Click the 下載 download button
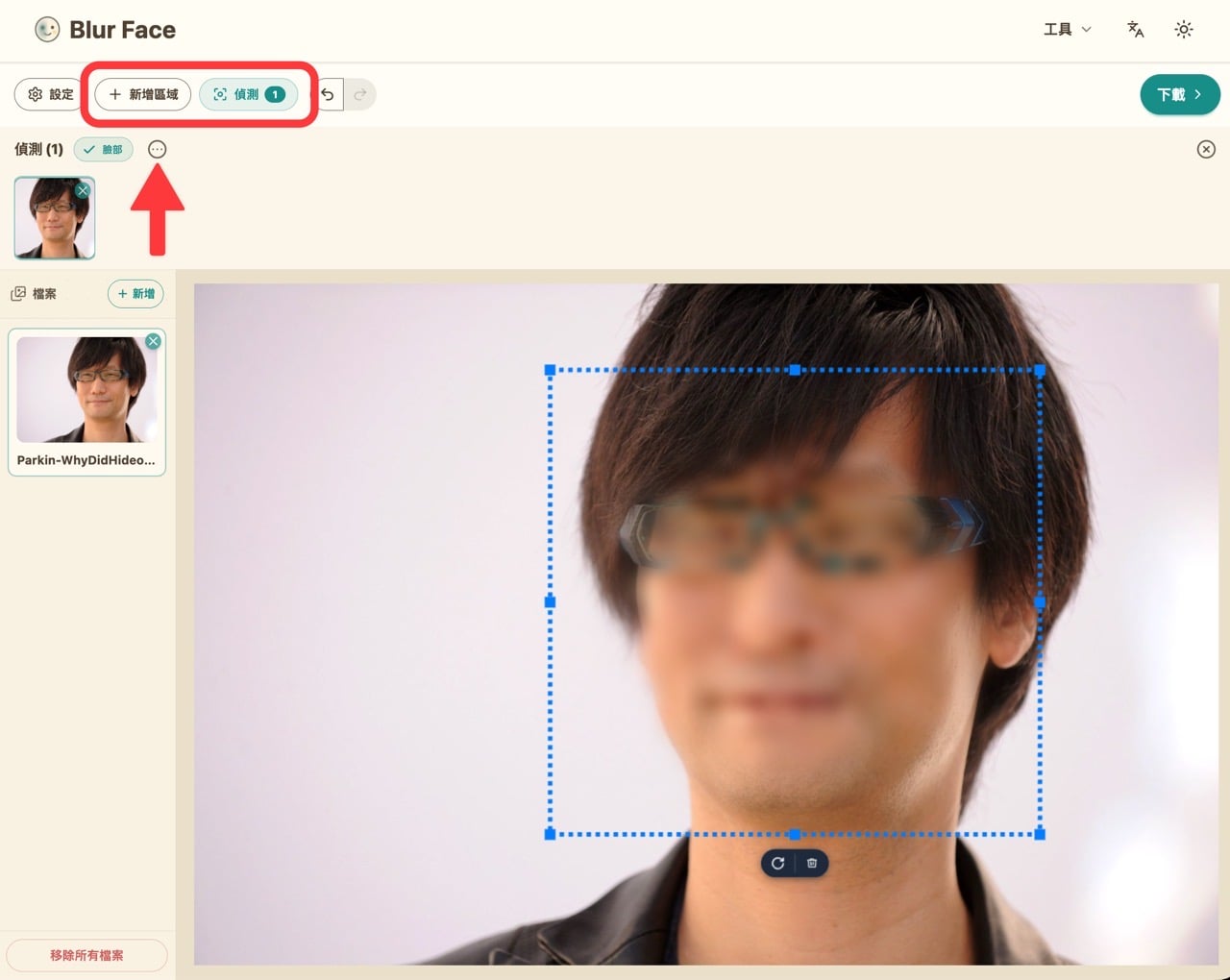This screenshot has width=1230, height=980. point(1180,94)
